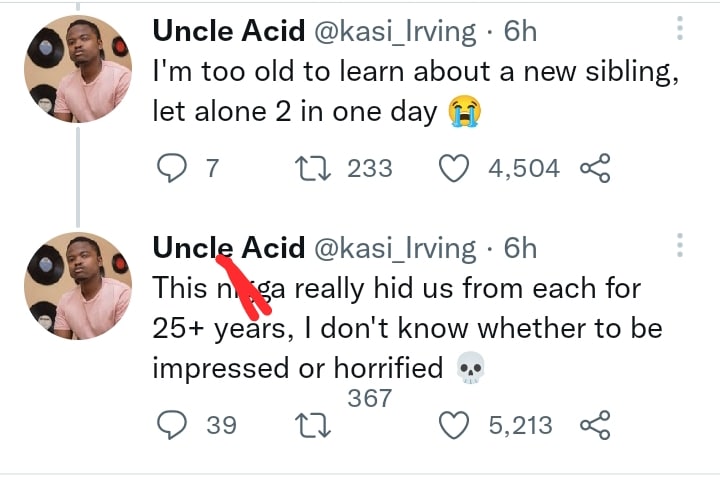Tap the heart on the 25+ years tweet
720x481 pixels.
click(455, 426)
